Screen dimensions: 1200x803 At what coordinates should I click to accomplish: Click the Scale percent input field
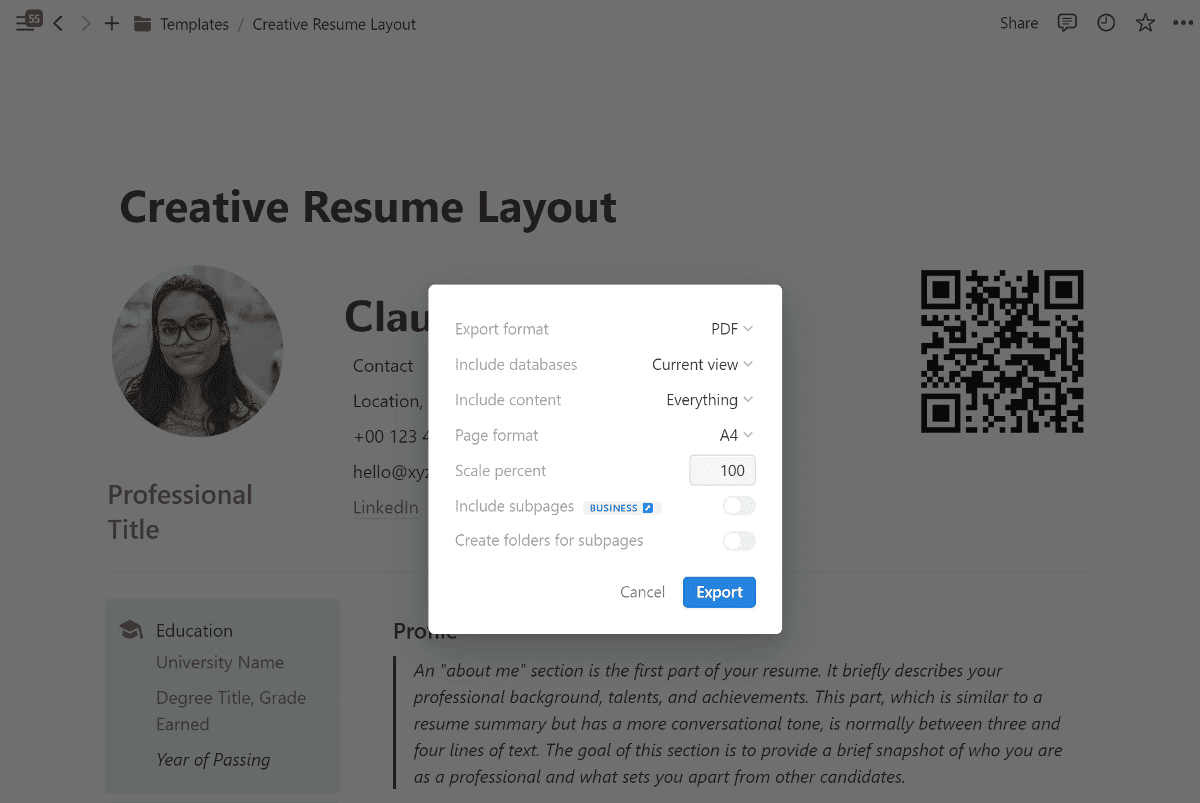point(722,471)
